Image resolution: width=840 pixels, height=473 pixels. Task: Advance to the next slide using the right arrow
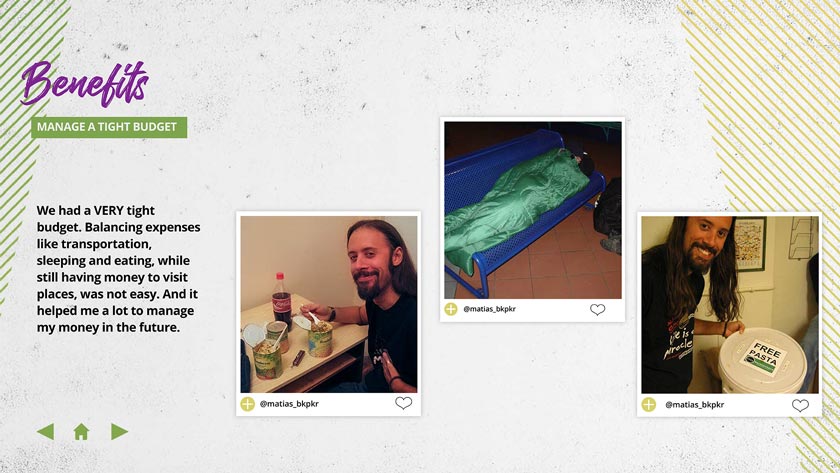(119, 432)
